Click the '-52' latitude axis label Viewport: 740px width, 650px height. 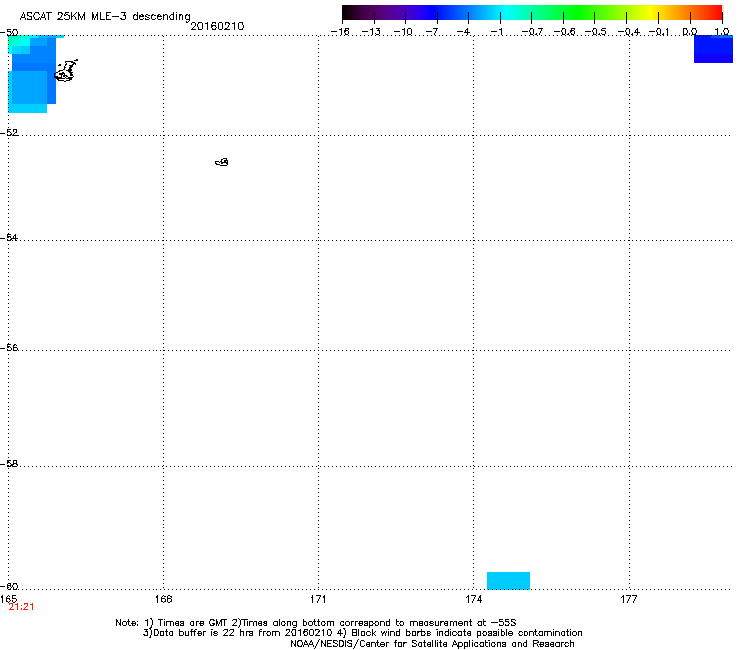tap(9, 133)
